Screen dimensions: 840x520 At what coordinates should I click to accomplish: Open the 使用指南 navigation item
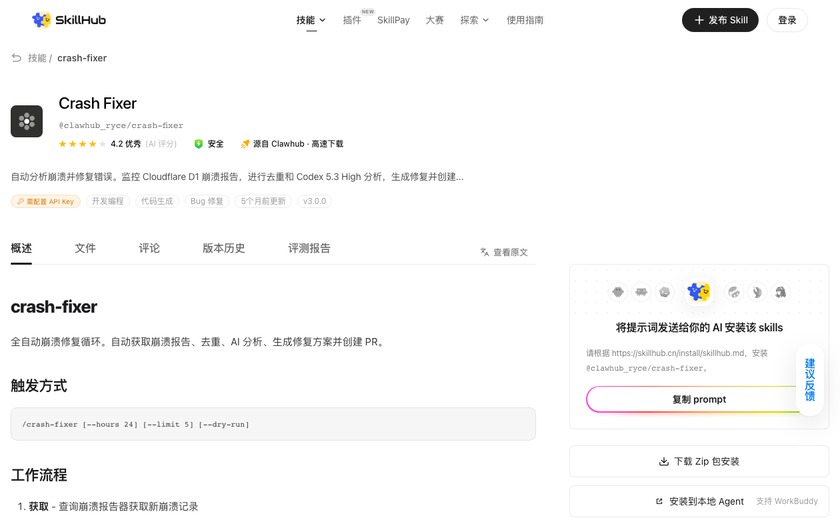coord(525,20)
